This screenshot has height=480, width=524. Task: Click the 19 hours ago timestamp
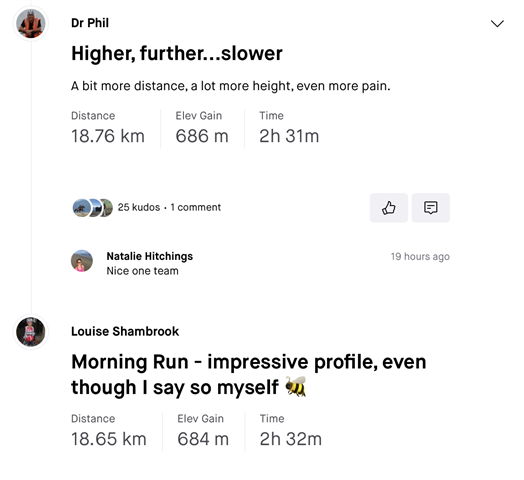[x=420, y=256]
